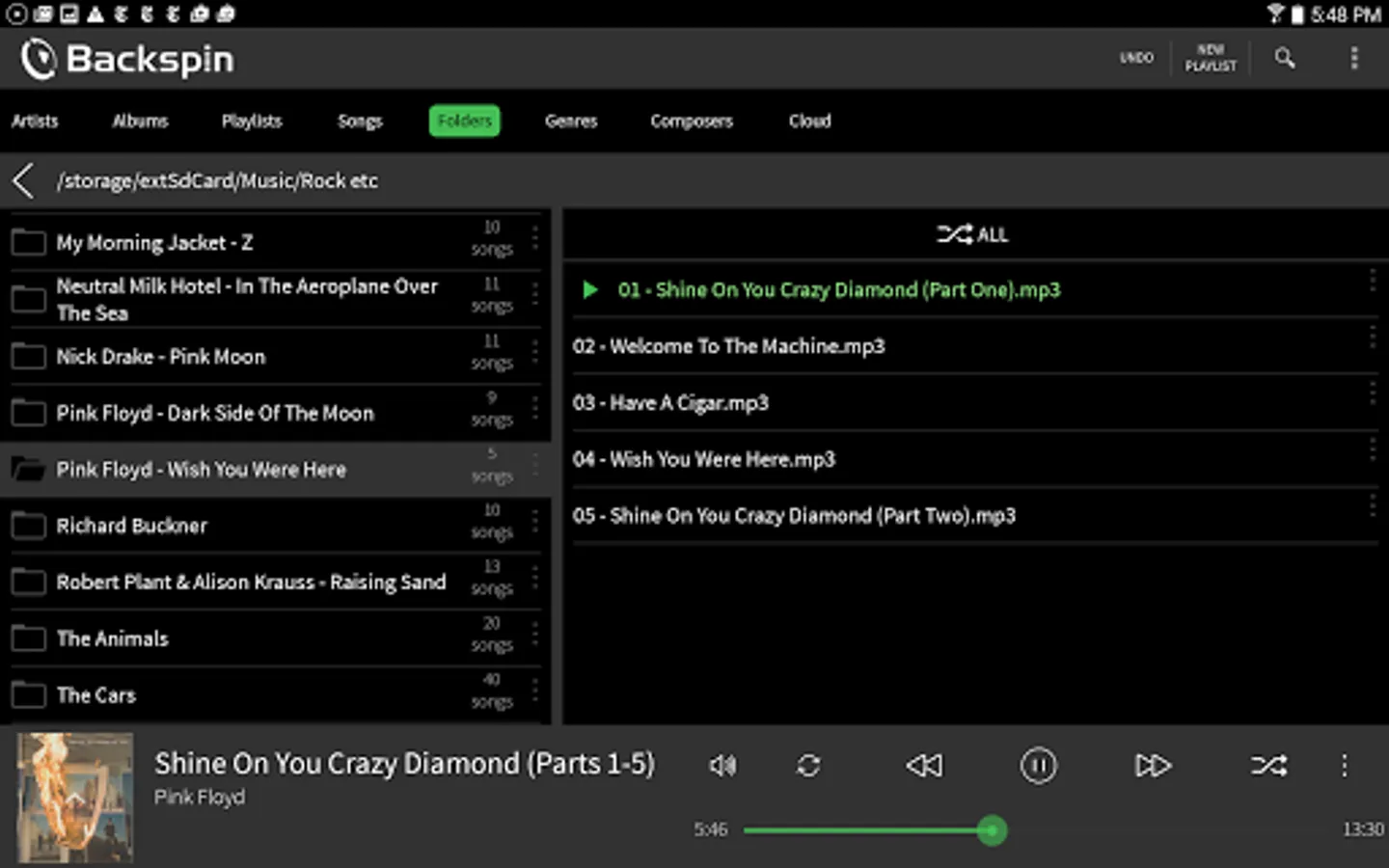Open the volume control in the player

coord(722,766)
